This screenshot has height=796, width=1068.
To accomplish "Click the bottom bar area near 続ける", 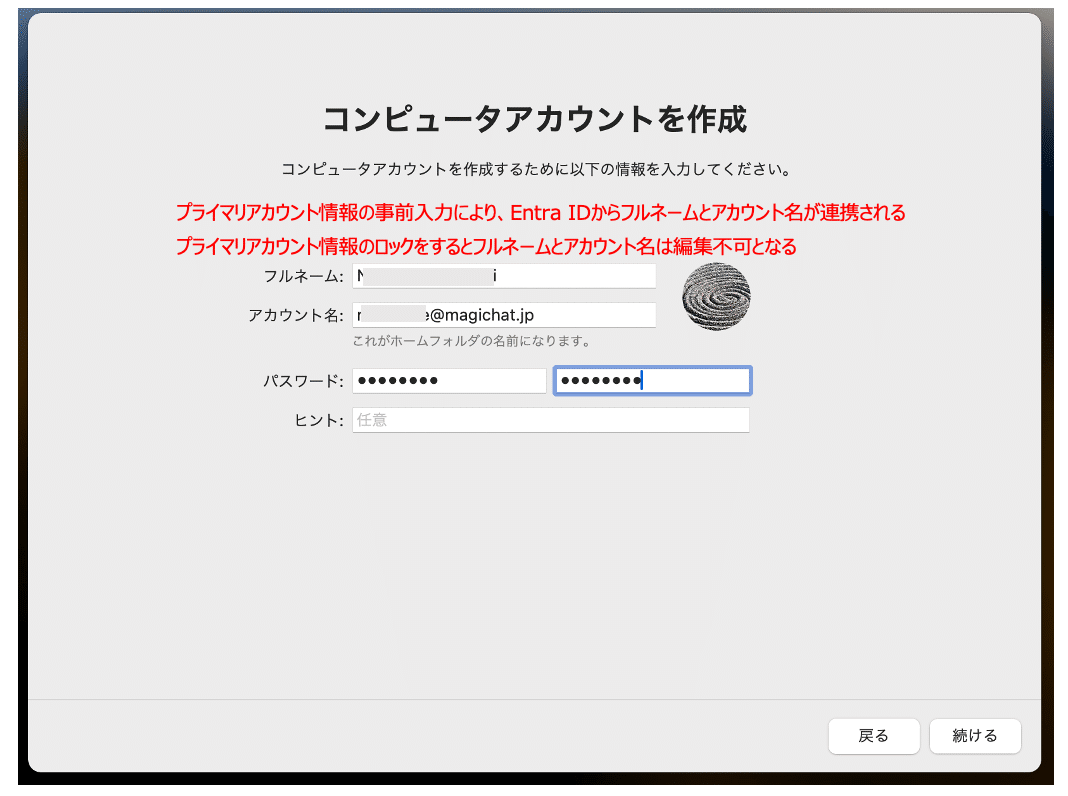I will pyautogui.click(x=975, y=736).
